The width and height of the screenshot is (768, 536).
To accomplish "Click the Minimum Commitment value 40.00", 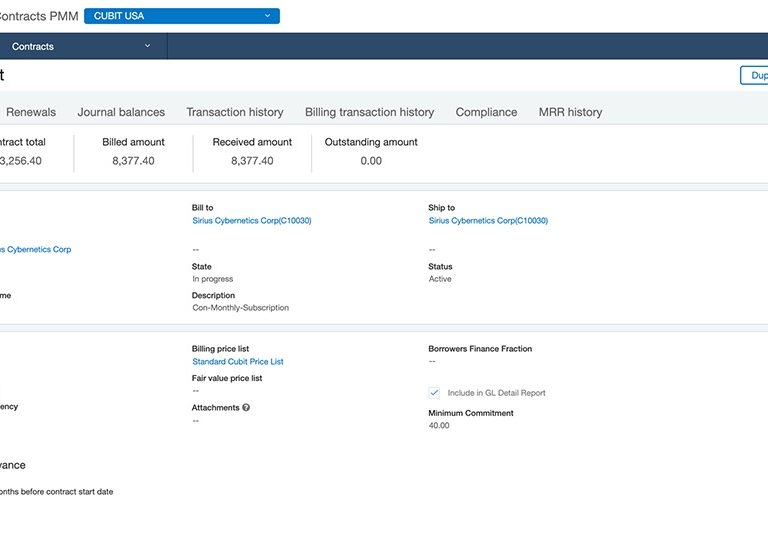I will [x=439, y=425].
